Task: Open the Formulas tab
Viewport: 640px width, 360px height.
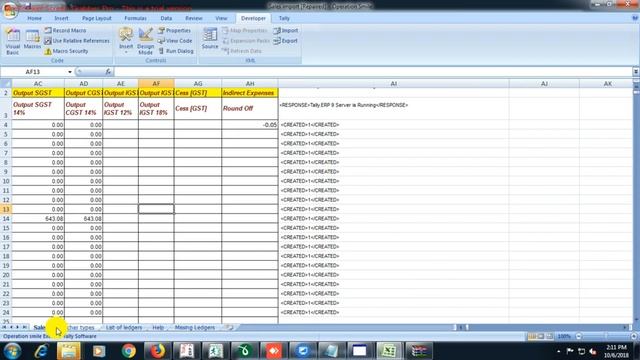Action: 135,18
